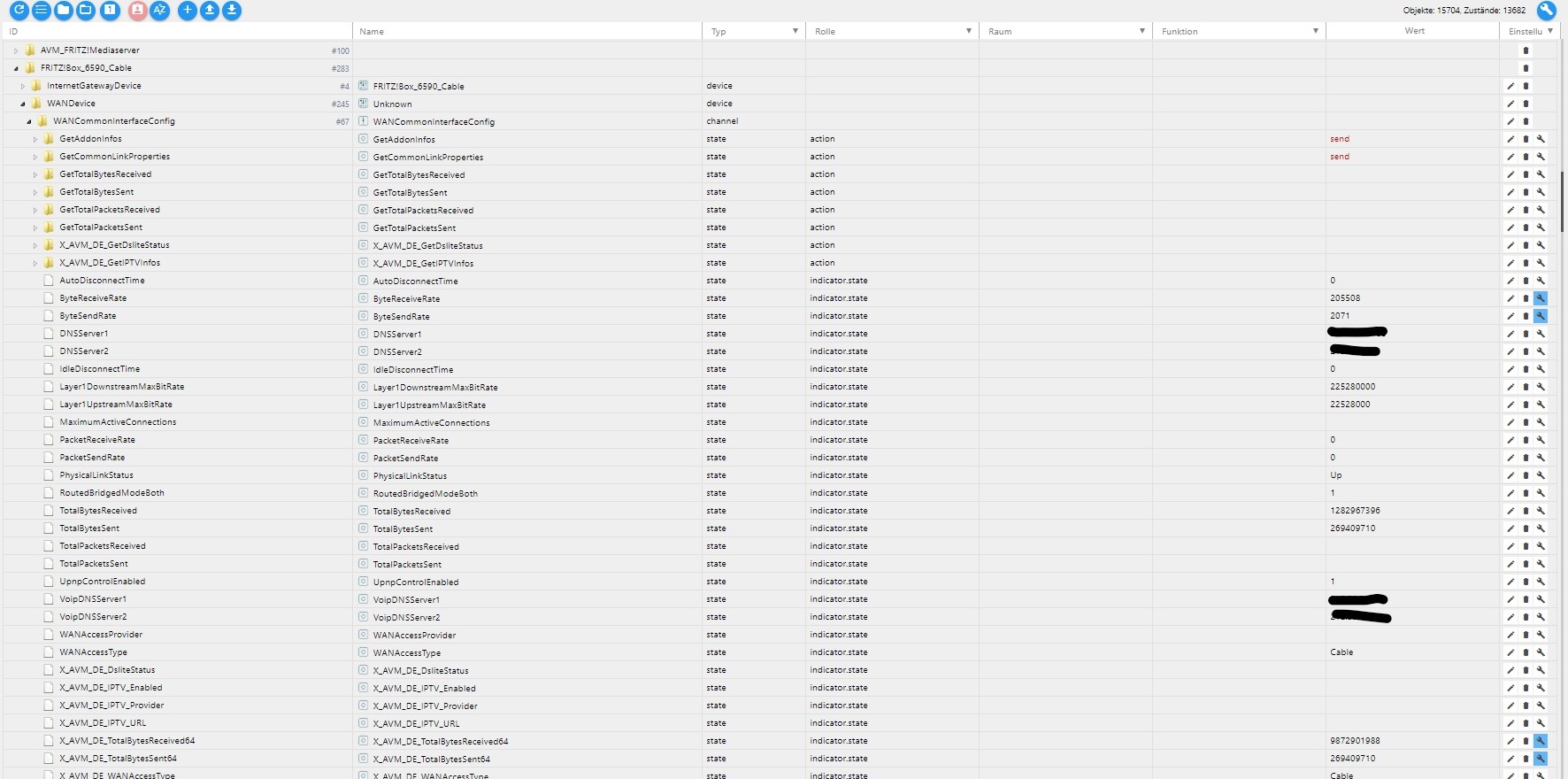Sort objects alphabetically with AZ button
Viewport: 1568px width, 779px height.
(159, 11)
